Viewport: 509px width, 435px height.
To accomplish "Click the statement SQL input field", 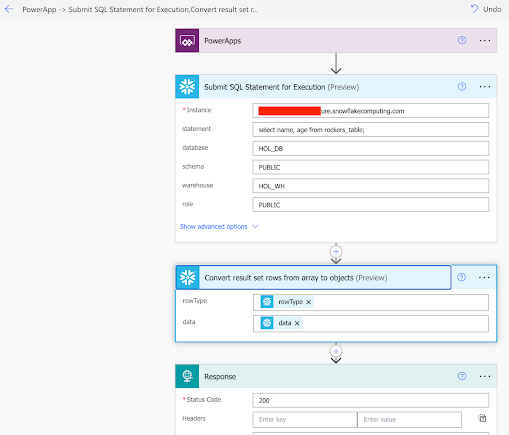I will pos(371,130).
